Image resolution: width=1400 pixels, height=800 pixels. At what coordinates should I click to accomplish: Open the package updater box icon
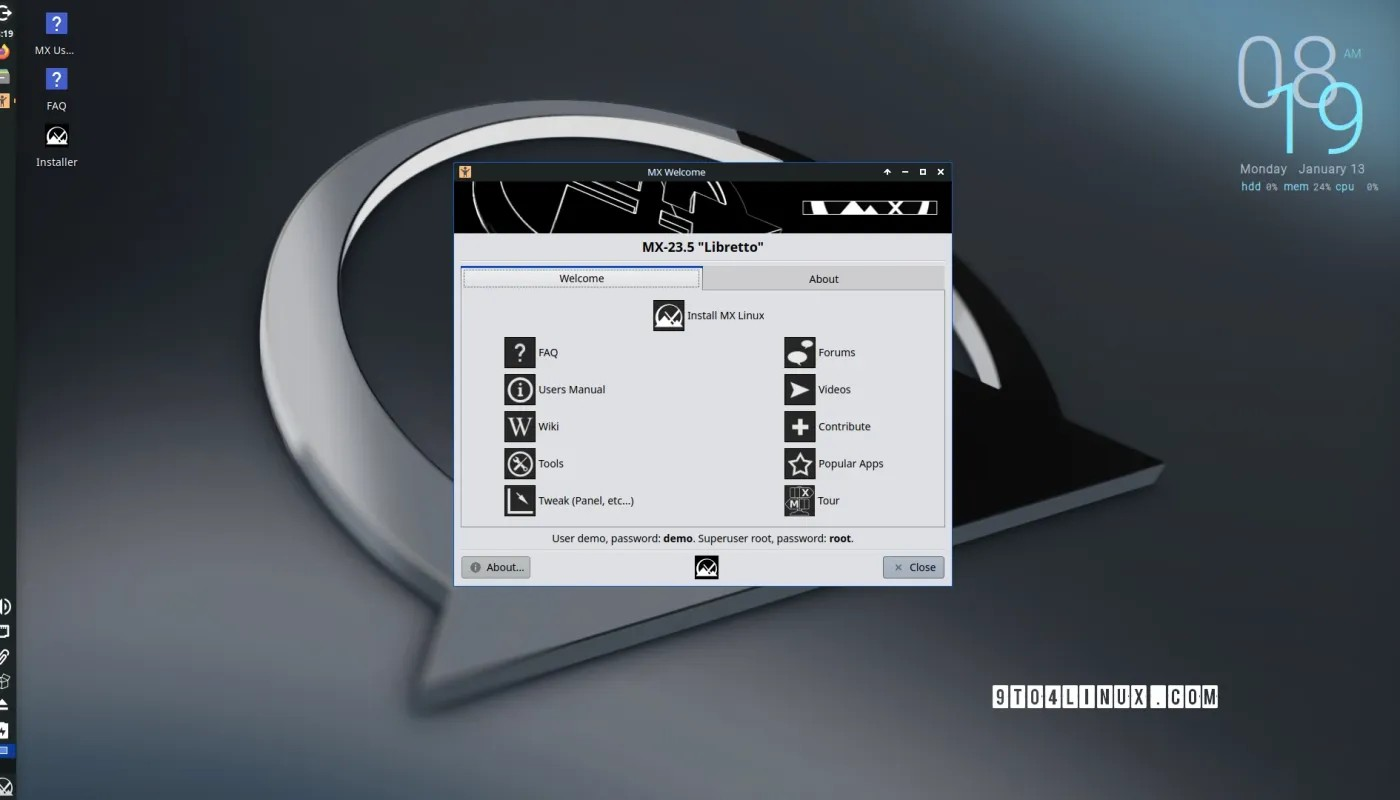pyautogui.click(x=4, y=681)
